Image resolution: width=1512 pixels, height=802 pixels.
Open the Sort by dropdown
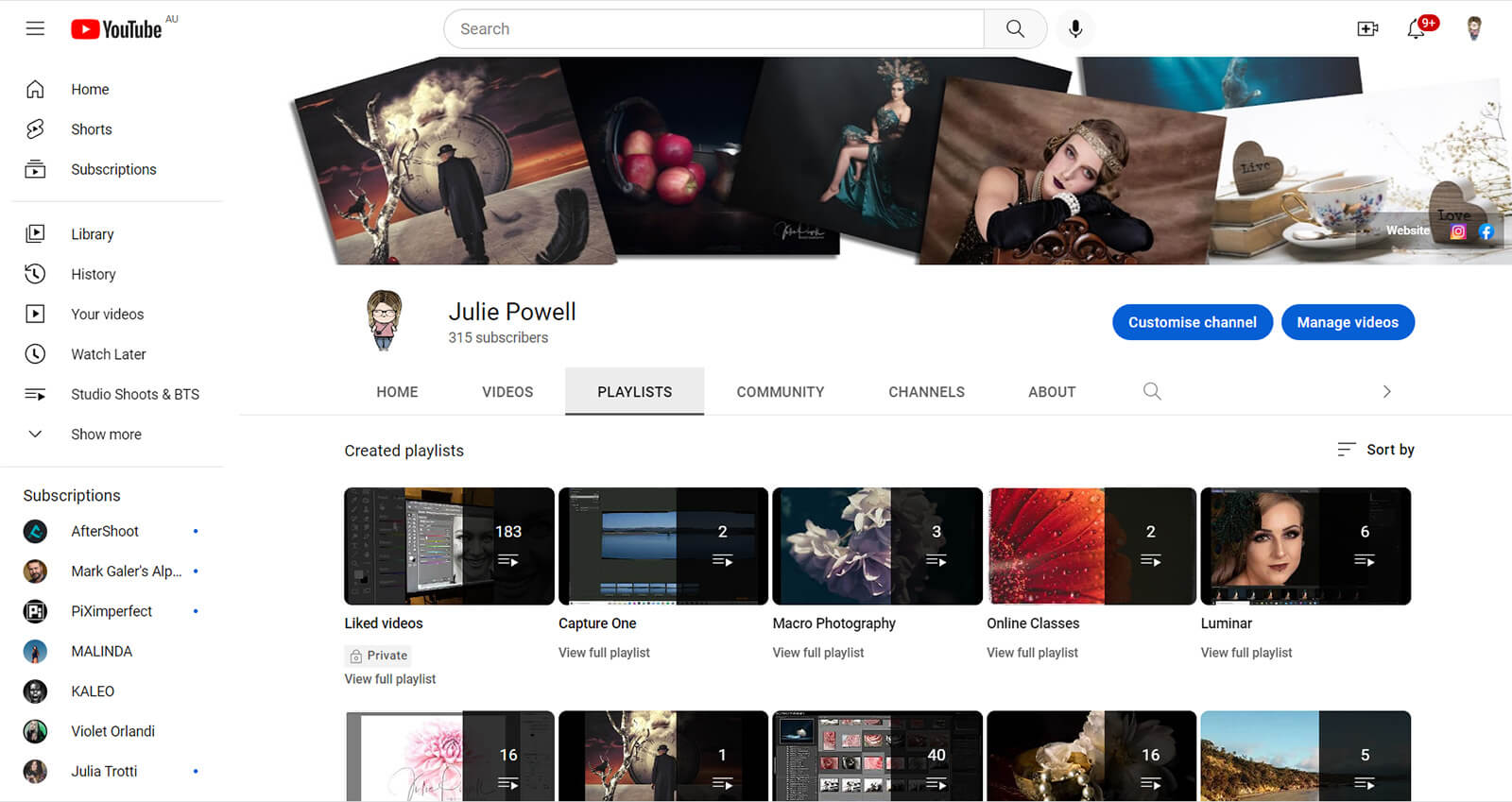1376,450
